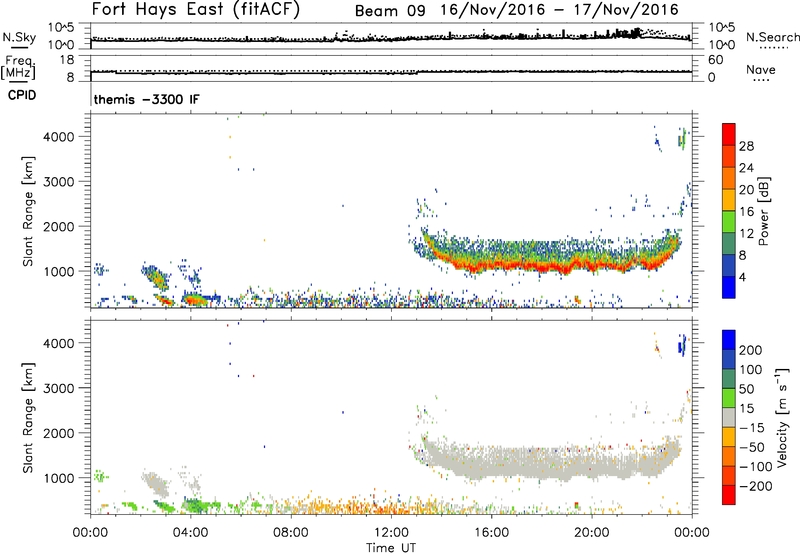The image size is (800, 554).
Task: Click the power panel 'Slant Range [km]' label
Action: pos(28,211)
